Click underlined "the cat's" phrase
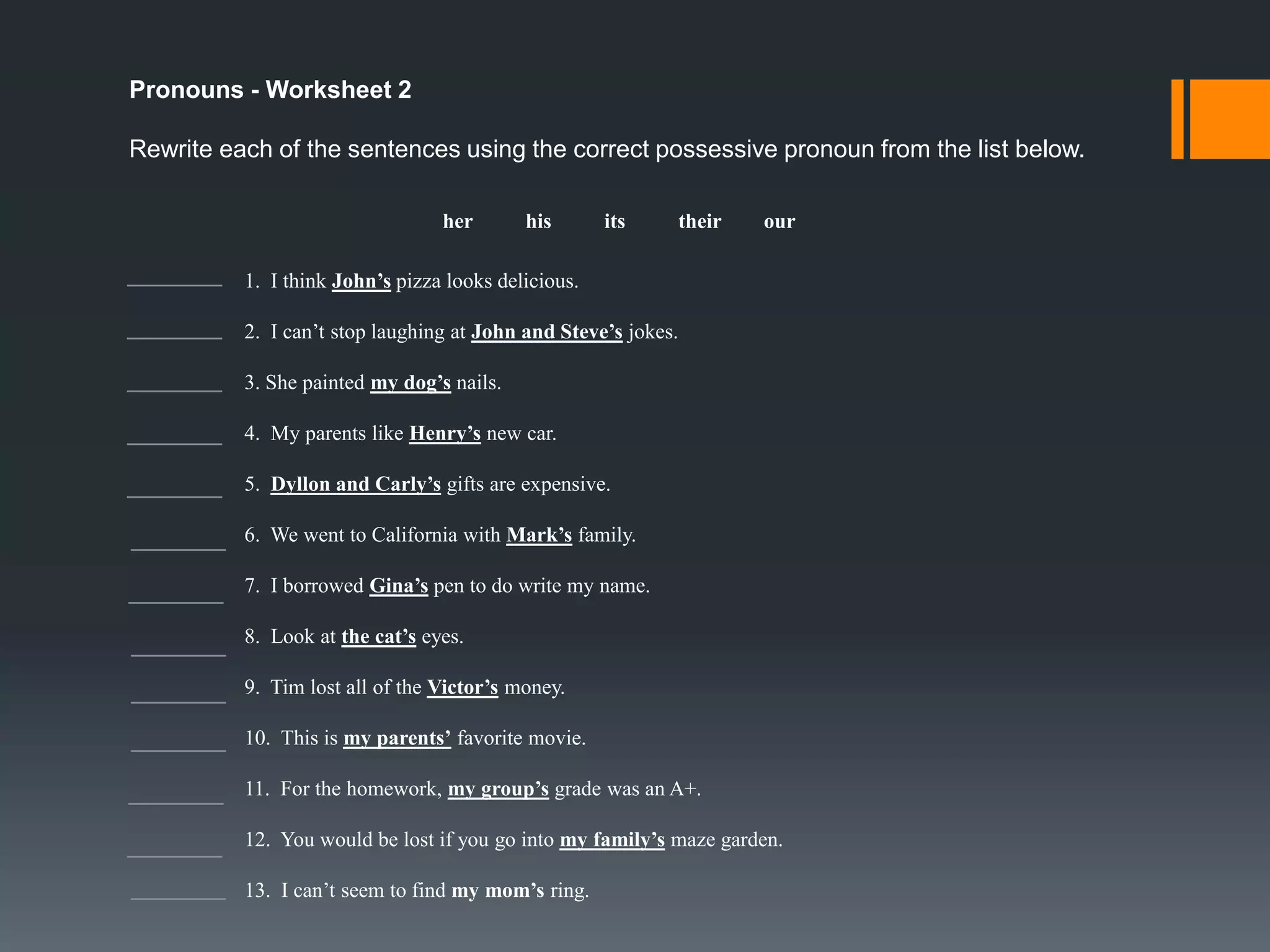The height and width of the screenshot is (952, 1270). 378,637
